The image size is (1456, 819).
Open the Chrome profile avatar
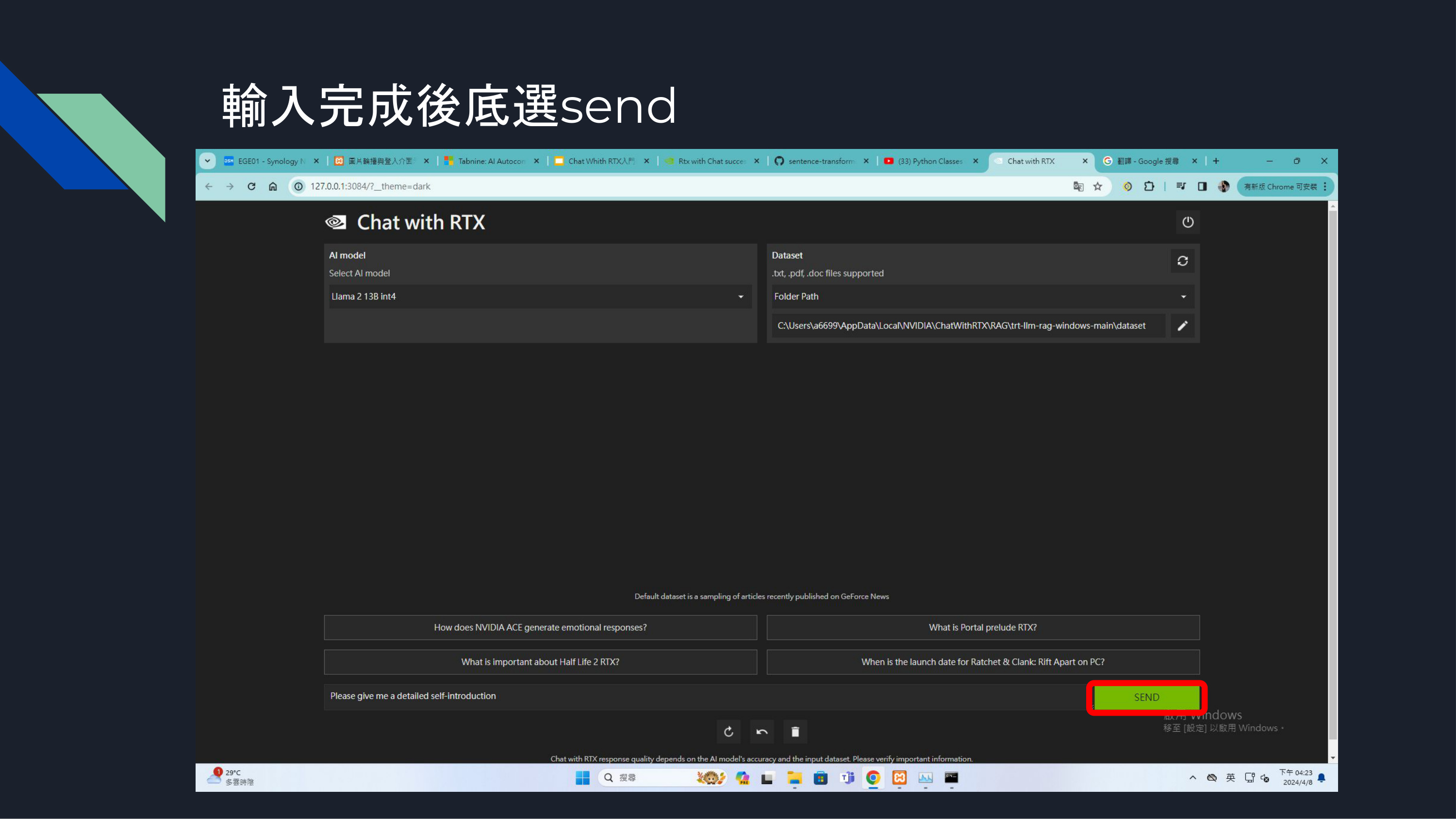pyautogui.click(x=1224, y=186)
